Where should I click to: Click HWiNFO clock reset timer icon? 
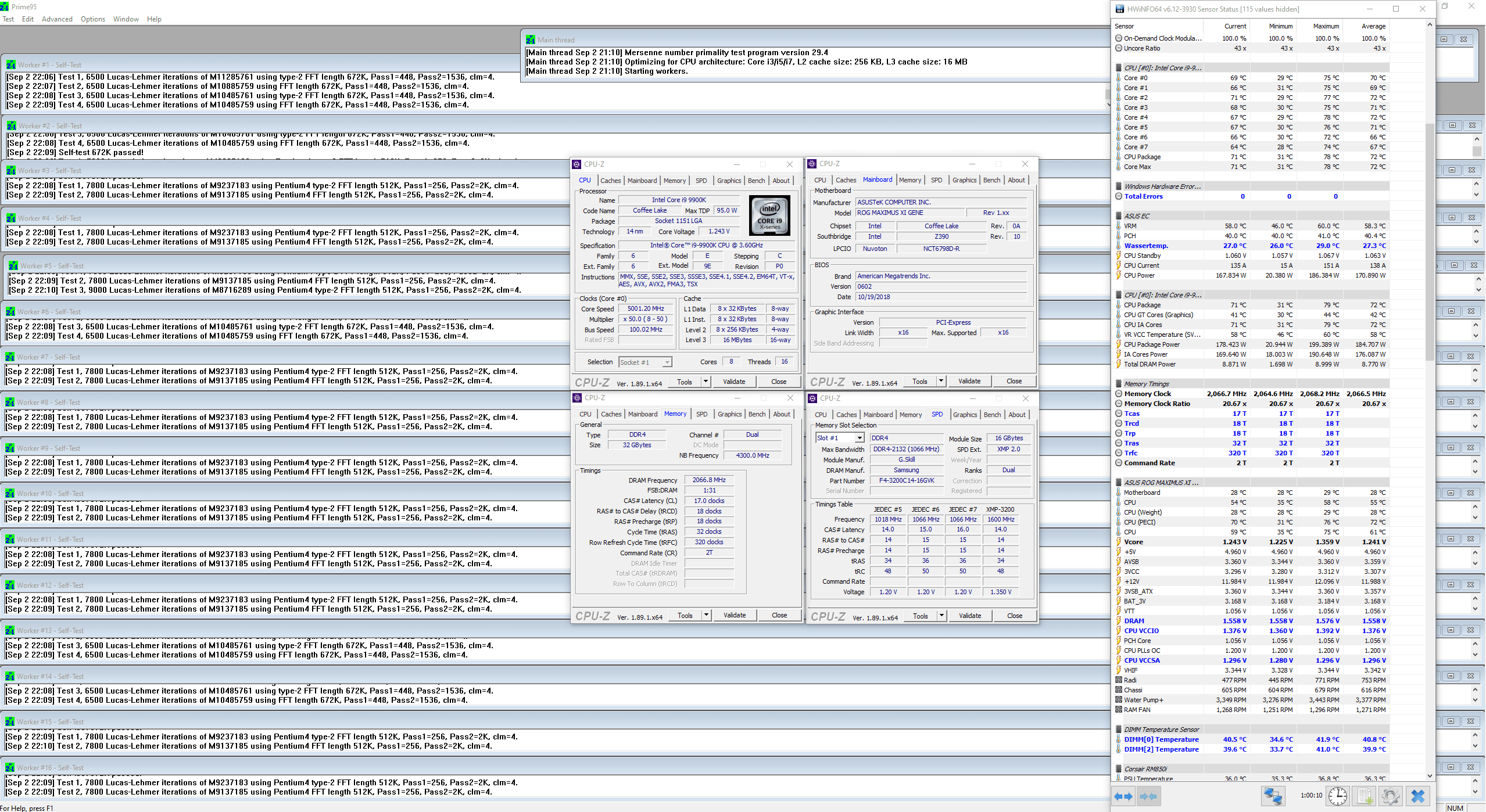tap(1338, 796)
